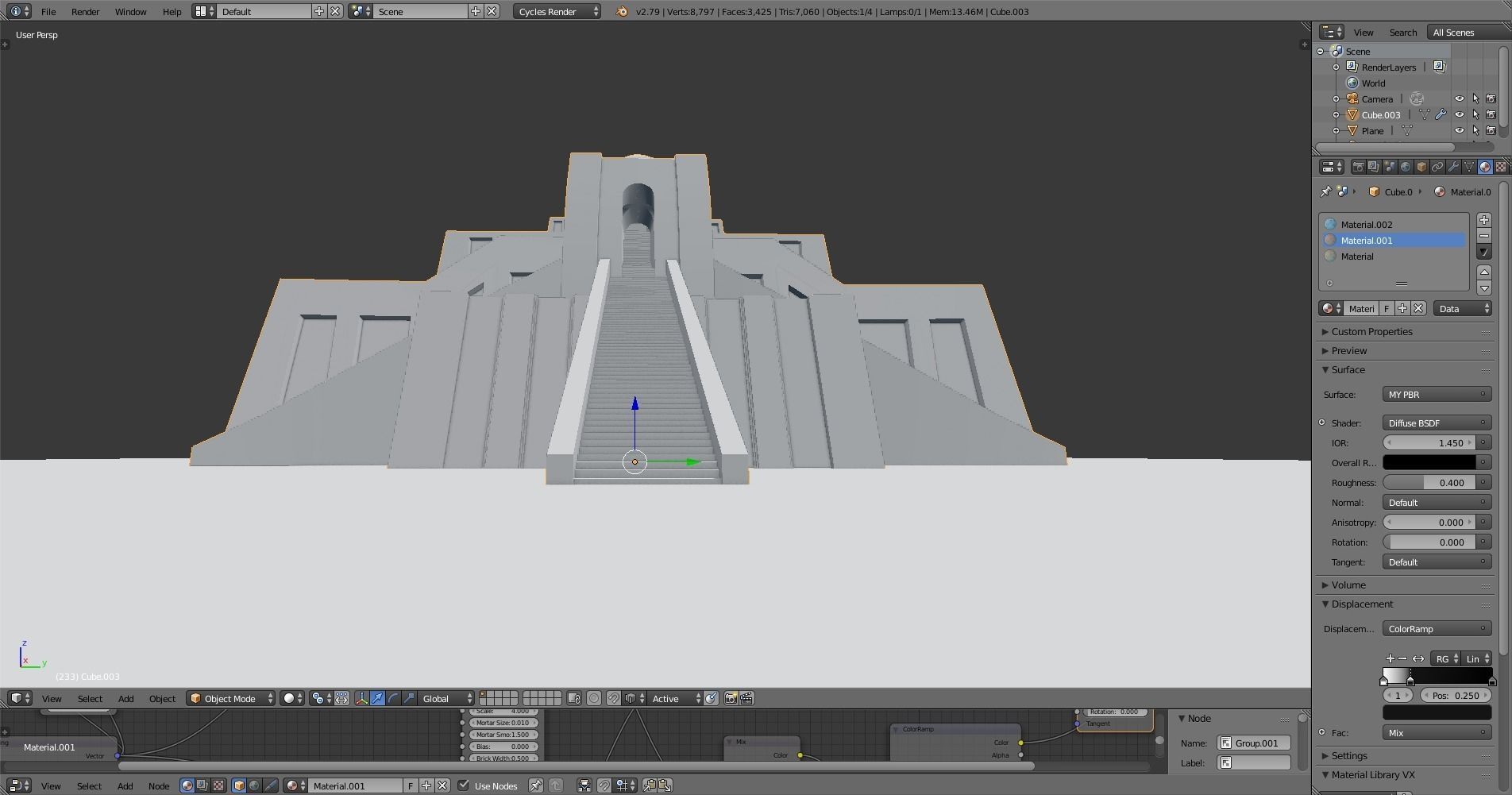Image resolution: width=1512 pixels, height=795 pixels.
Task: Open the World properties tab
Action: pos(1406,167)
